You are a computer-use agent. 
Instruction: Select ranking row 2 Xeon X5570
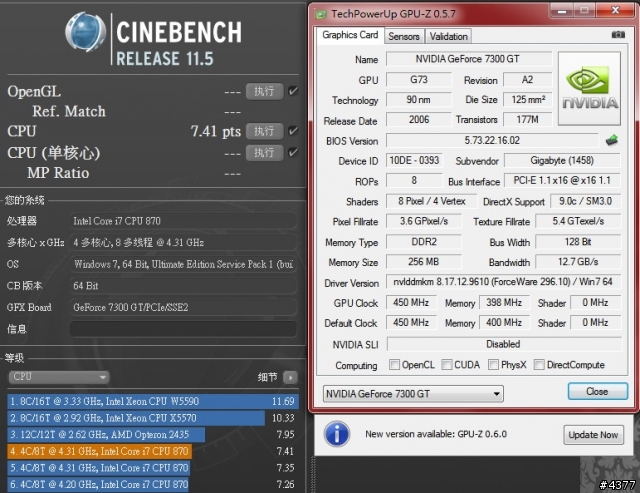pyautogui.click(x=153, y=418)
